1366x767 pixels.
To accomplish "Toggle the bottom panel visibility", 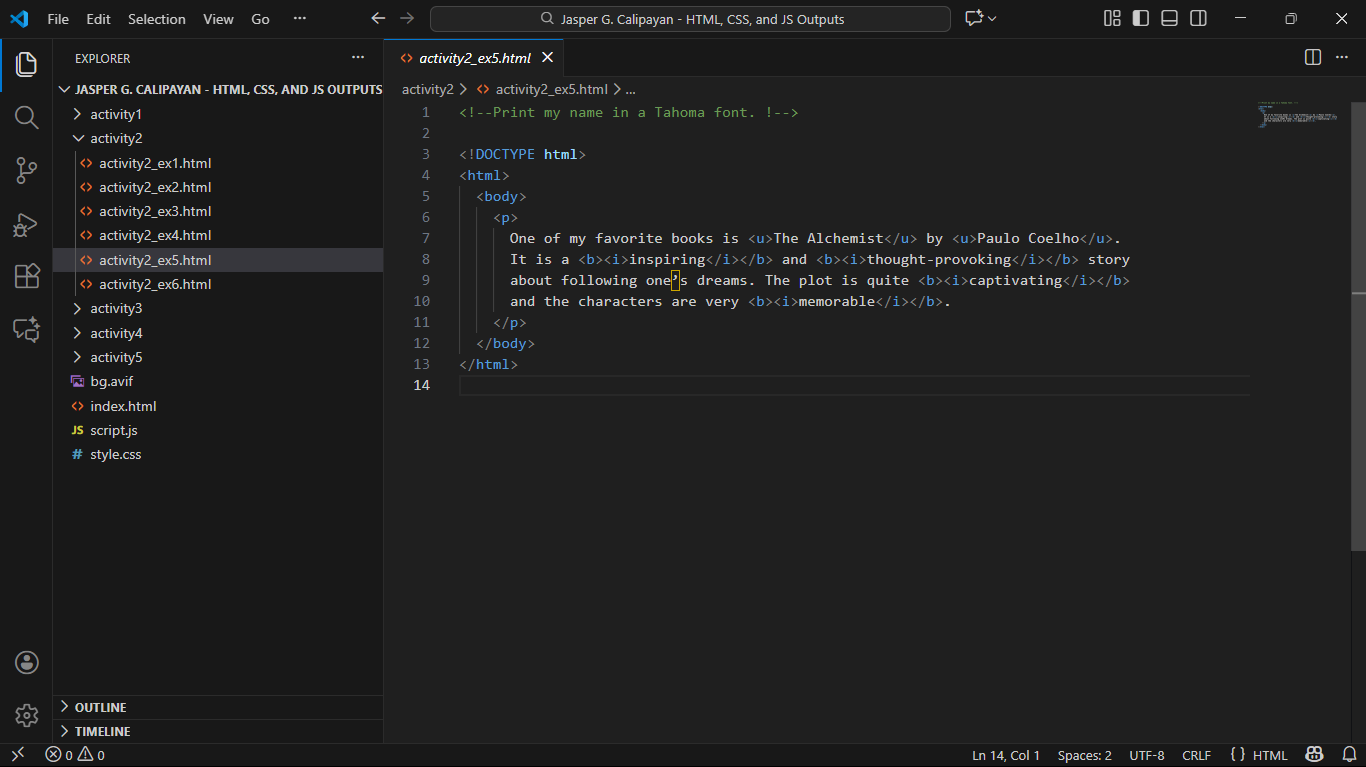I will (1169, 19).
